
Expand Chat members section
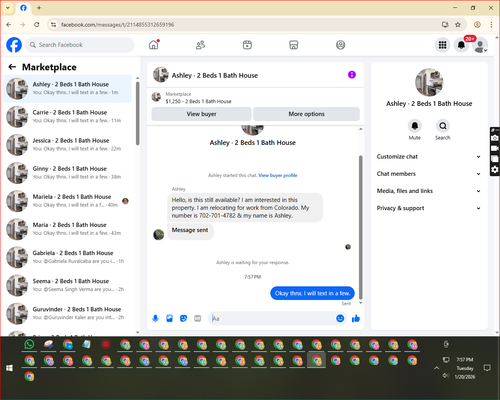429,174
